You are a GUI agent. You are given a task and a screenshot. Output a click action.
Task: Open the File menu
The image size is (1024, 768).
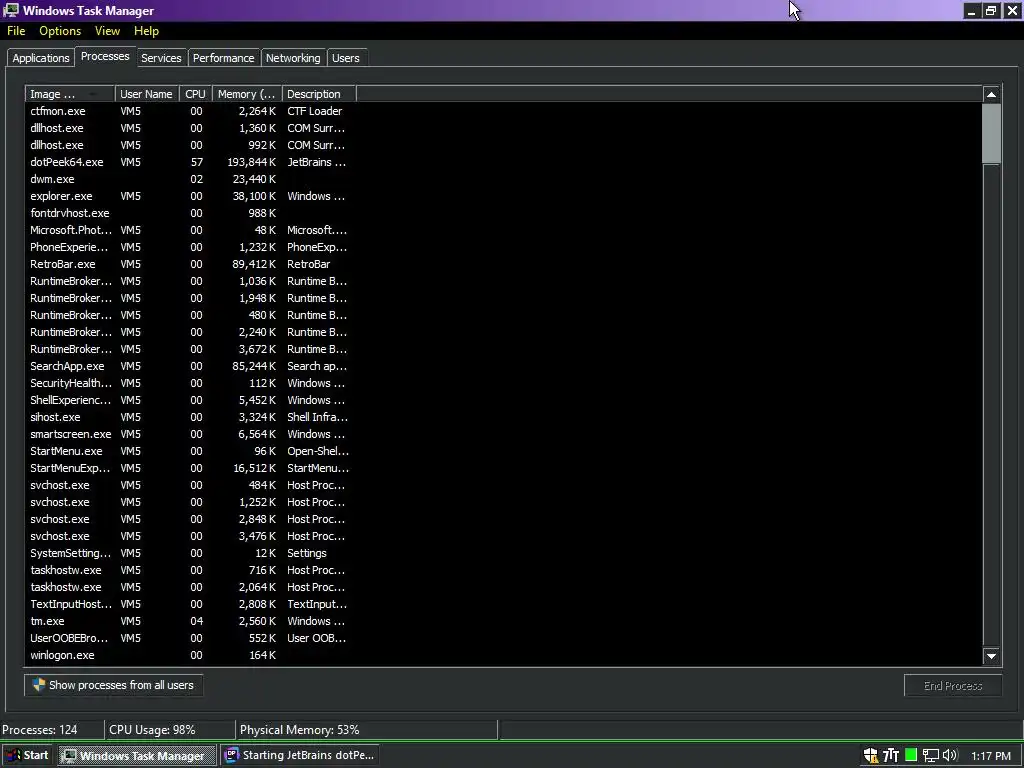pos(16,31)
